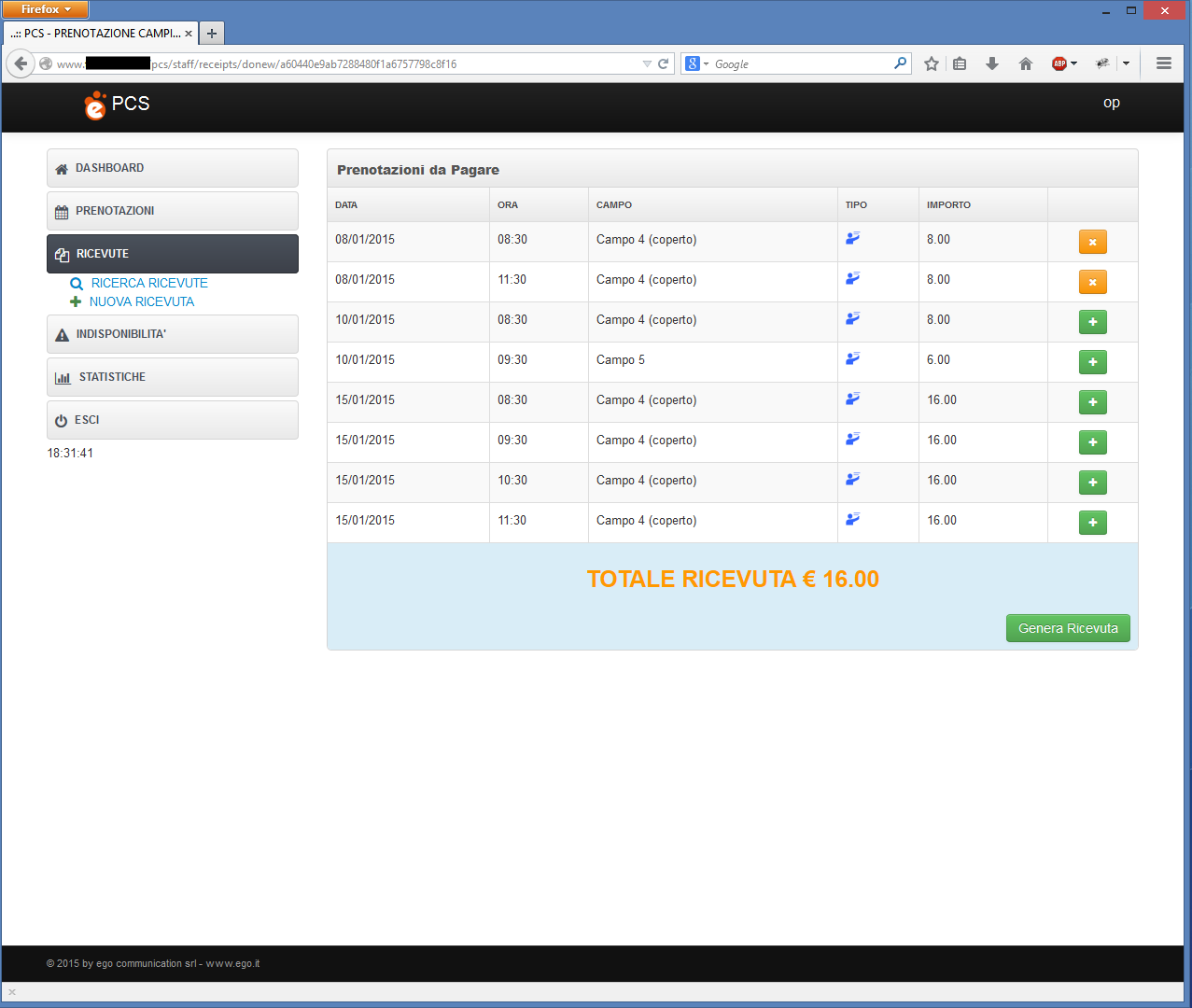Viewport: 1192px width, 1008px height.
Task: Open the Statistiche section
Action: (x=173, y=377)
